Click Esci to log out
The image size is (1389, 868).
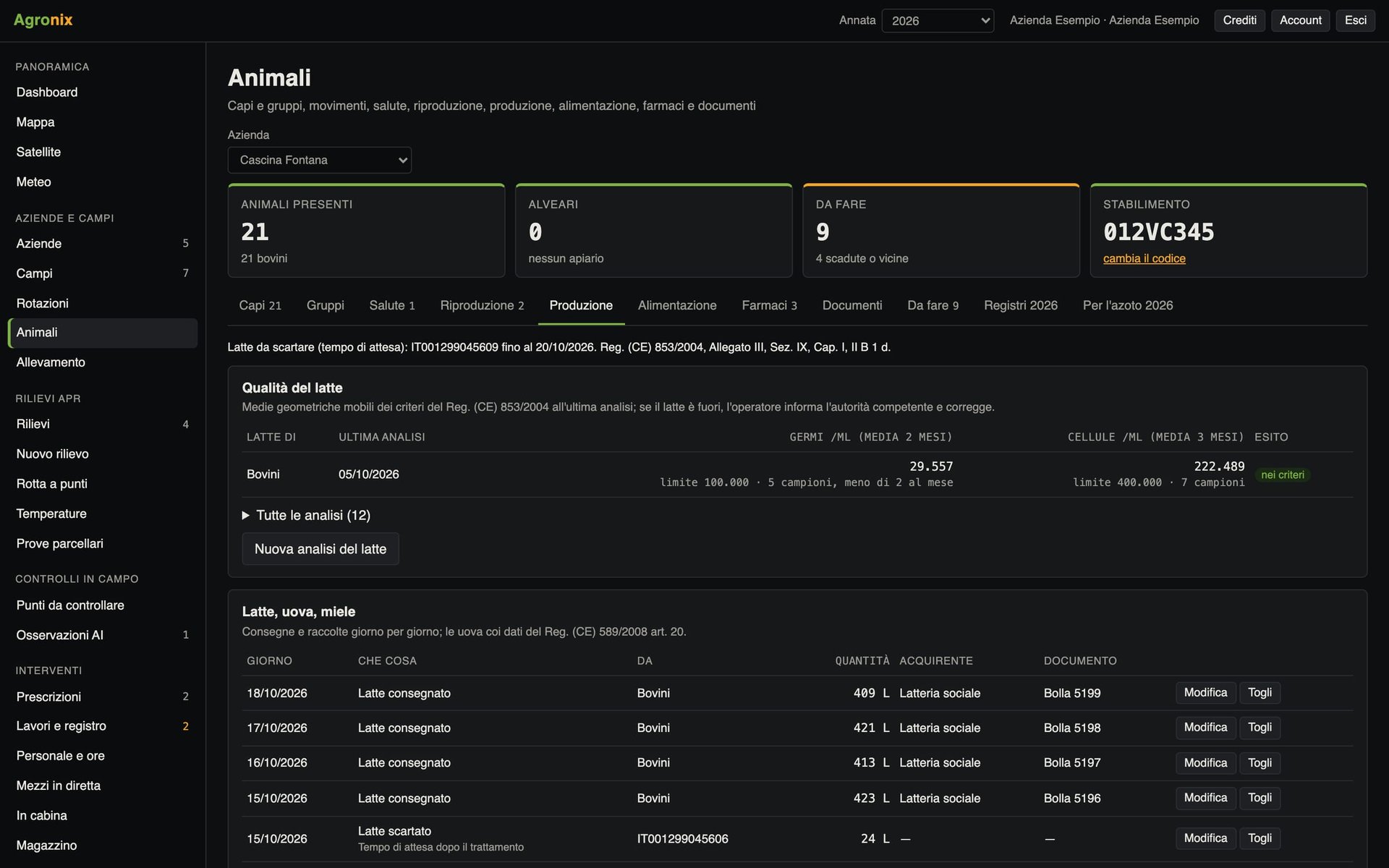point(1355,20)
